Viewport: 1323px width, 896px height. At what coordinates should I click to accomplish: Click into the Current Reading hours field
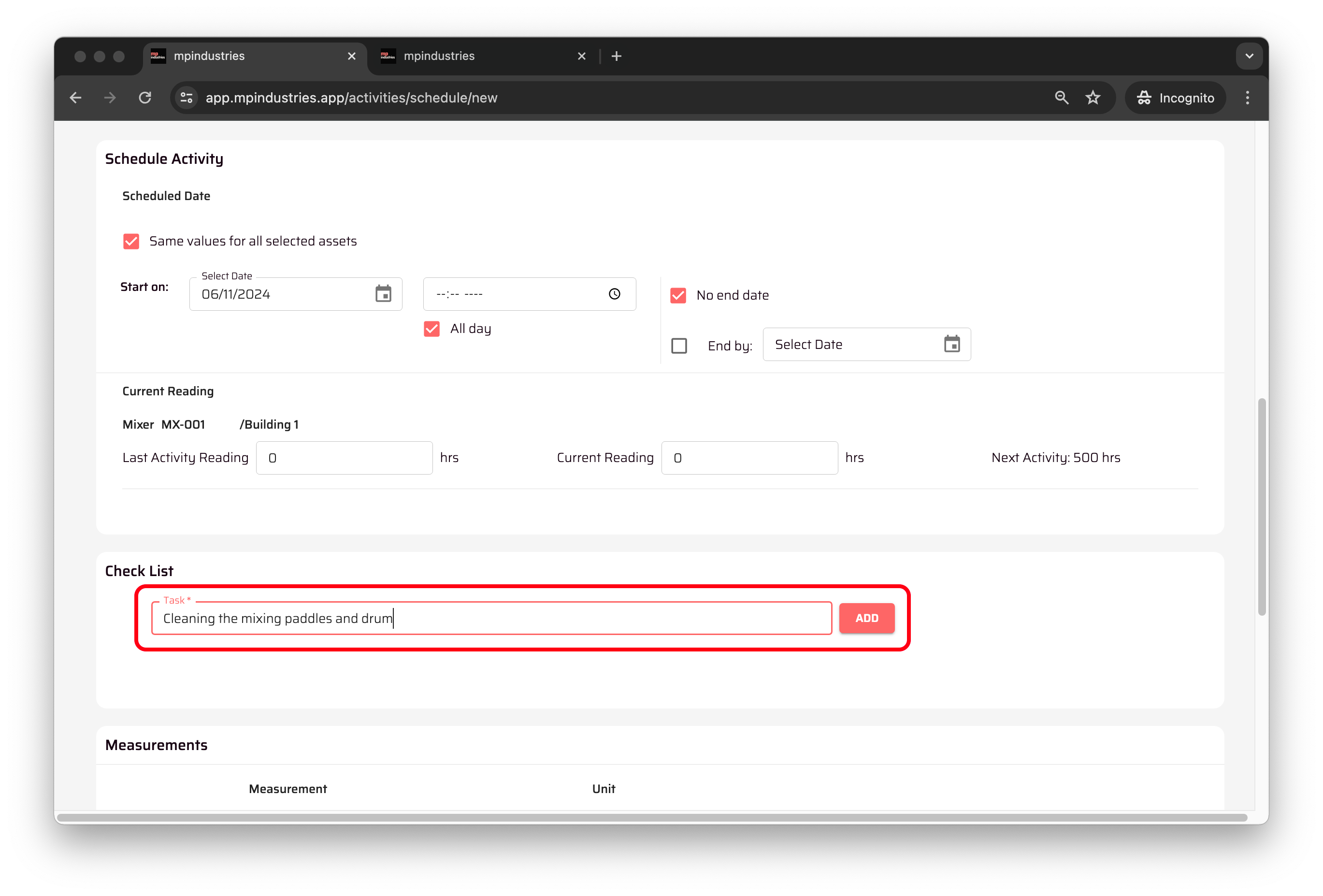coord(749,458)
